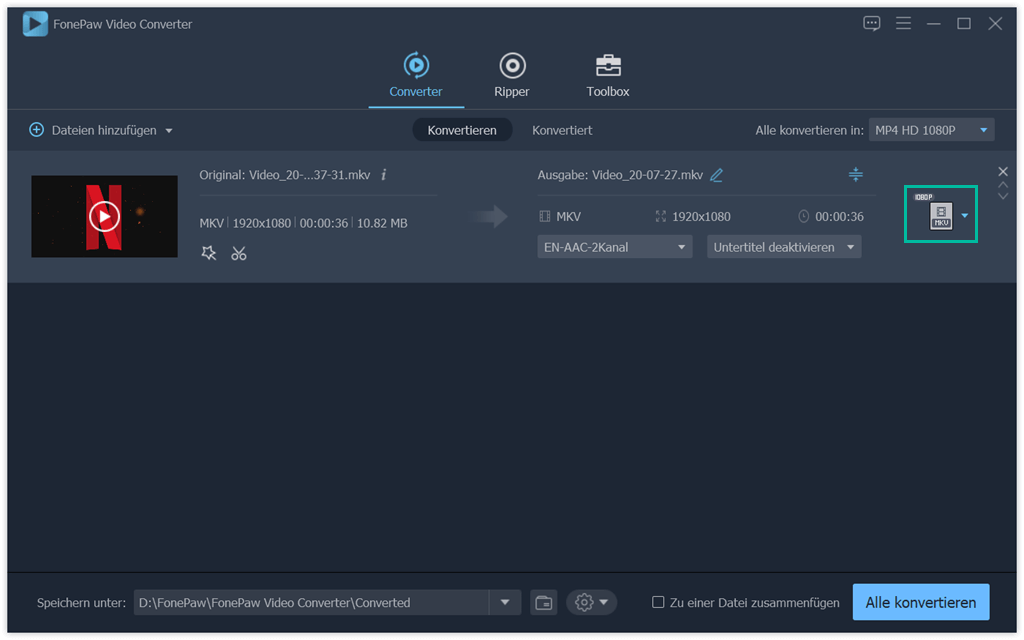Click the output resolution 1920x1080 text
This screenshot has height=640, width=1024.
tap(701, 217)
